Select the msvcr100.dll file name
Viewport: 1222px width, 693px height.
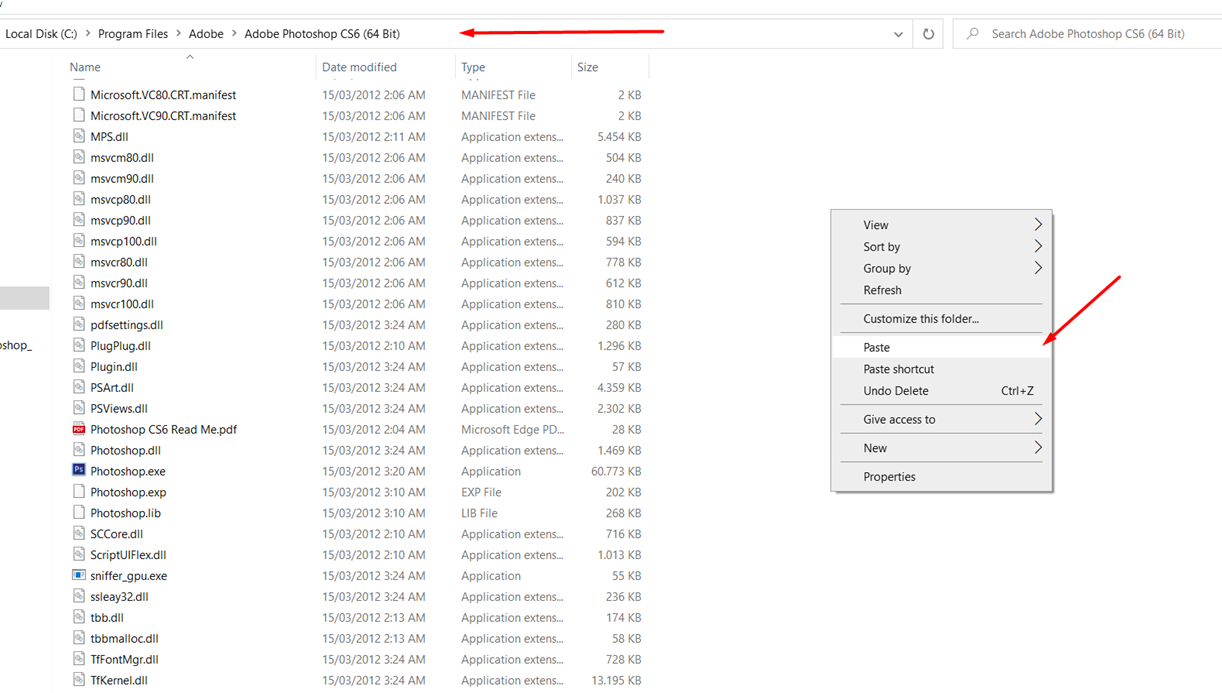tap(122, 304)
